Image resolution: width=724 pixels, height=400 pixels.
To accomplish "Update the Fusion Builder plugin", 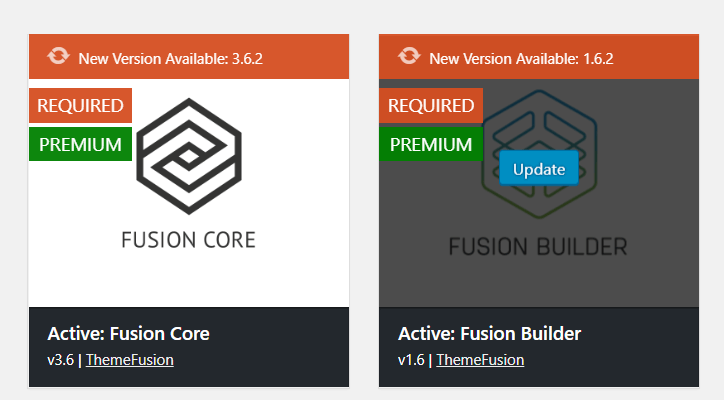I will tap(539, 169).
